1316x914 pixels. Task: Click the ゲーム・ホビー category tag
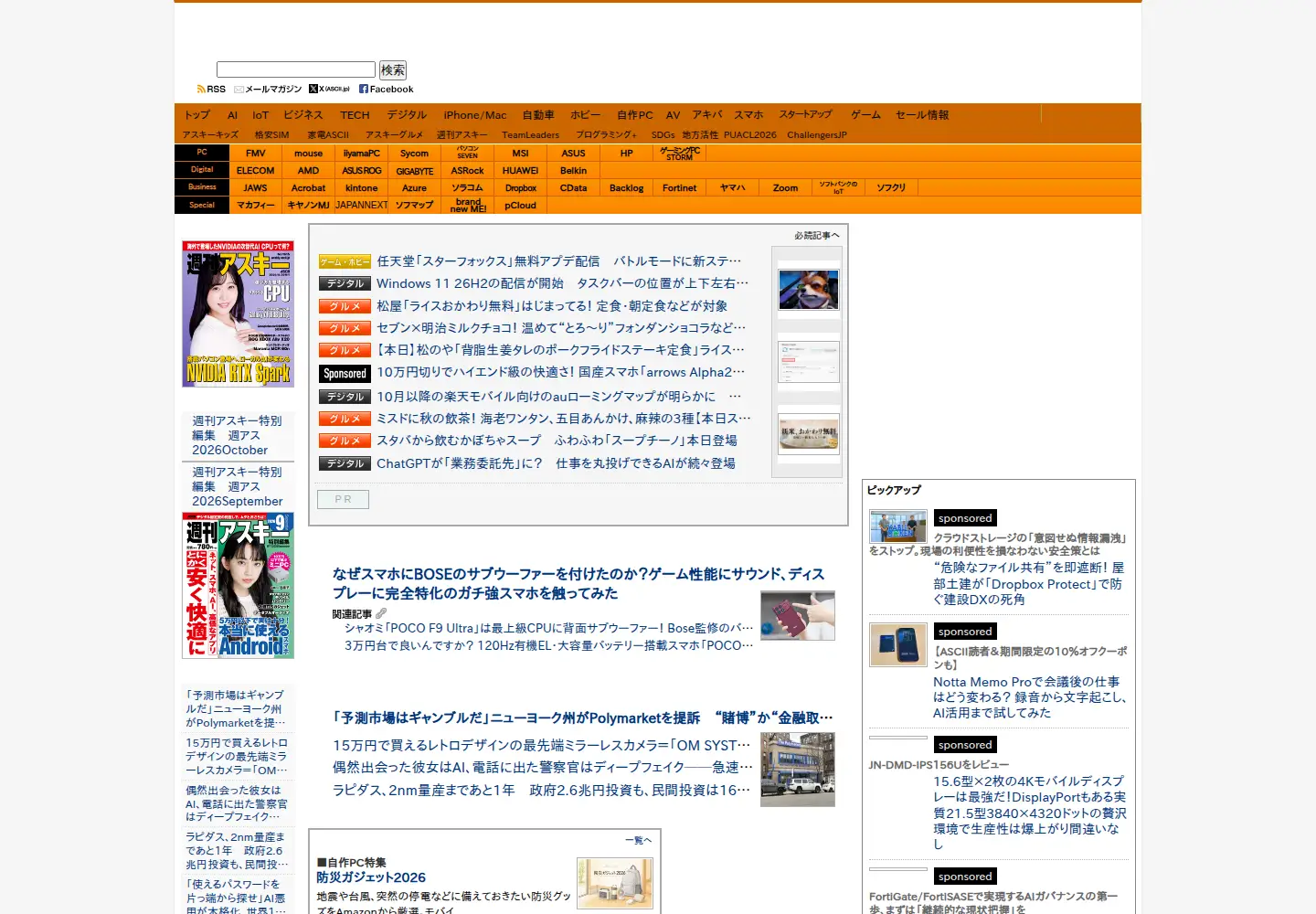click(x=345, y=261)
